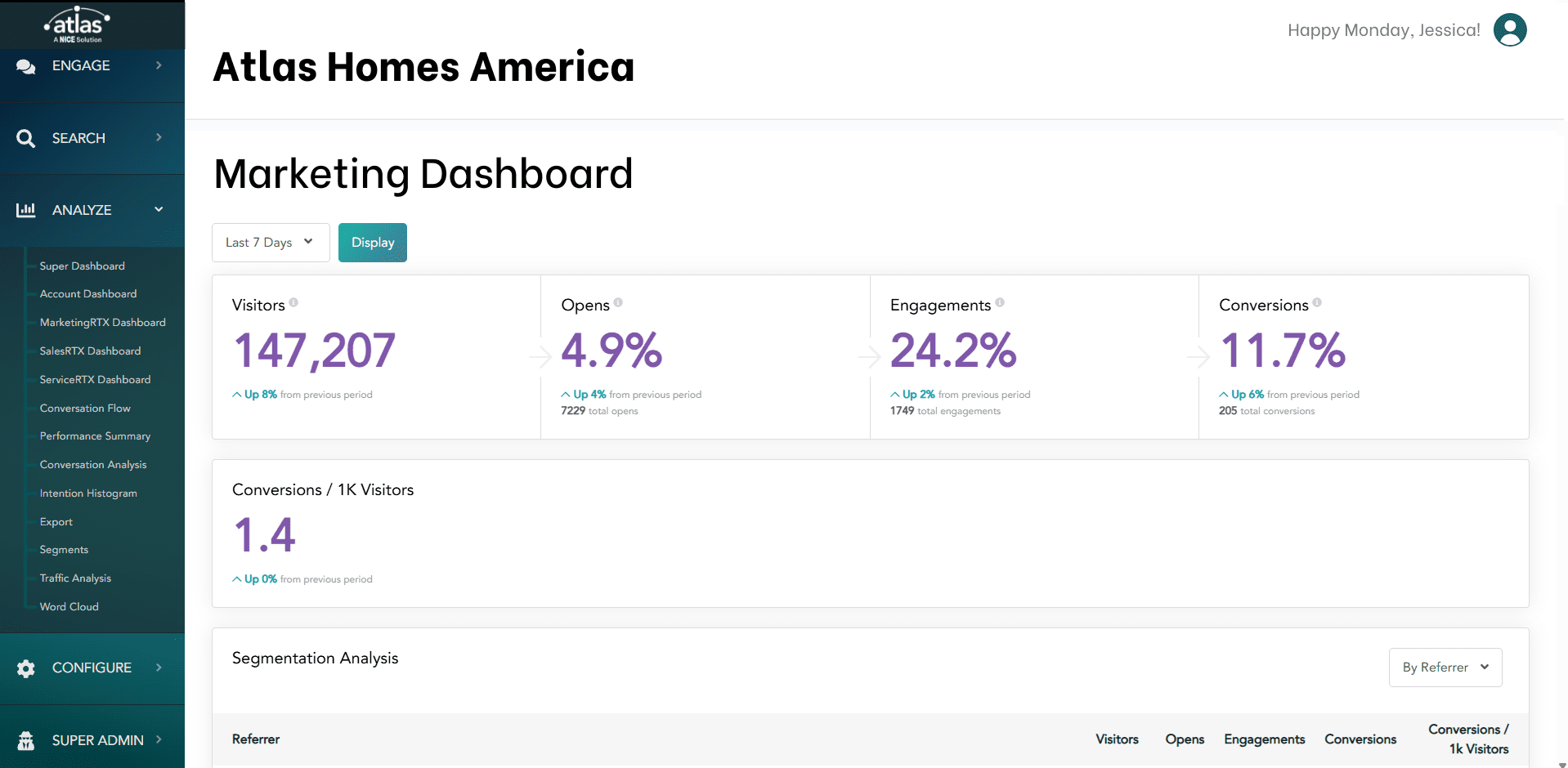Open Performance Summary
Image resolution: width=1568 pixels, height=768 pixels.
coord(96,436)
